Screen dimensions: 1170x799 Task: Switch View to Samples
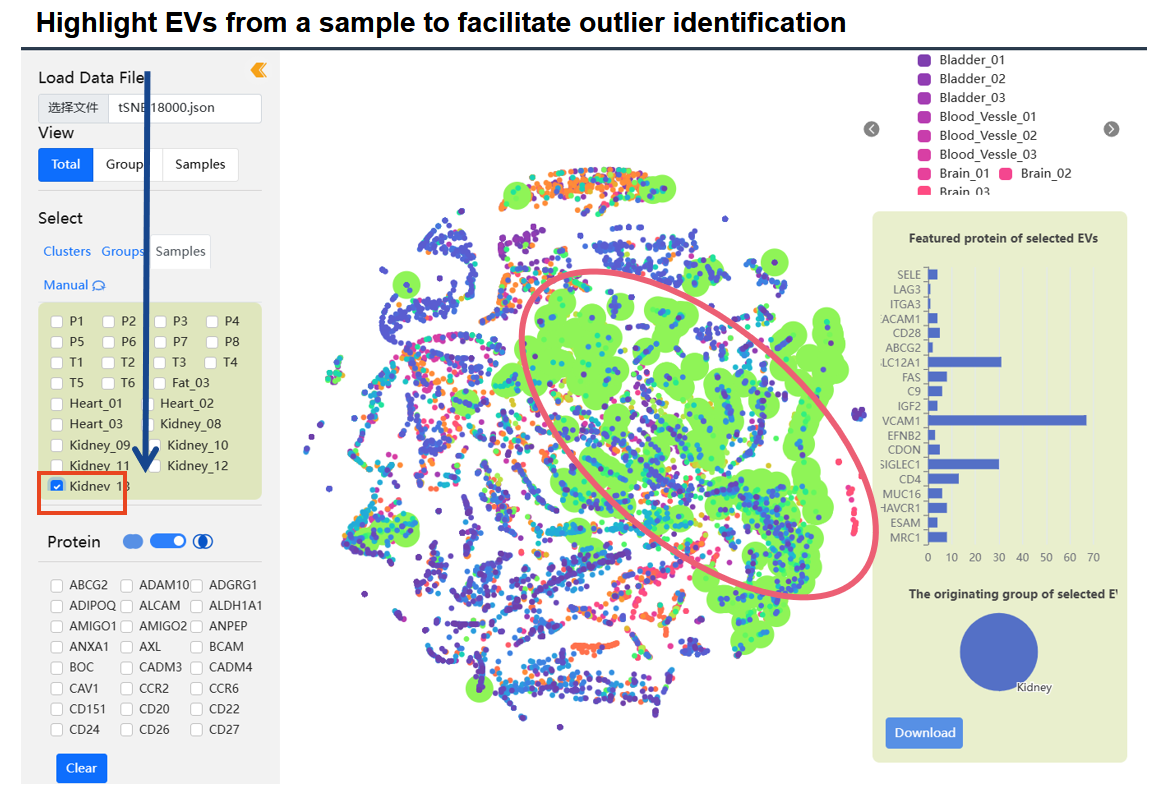point(200,165)
